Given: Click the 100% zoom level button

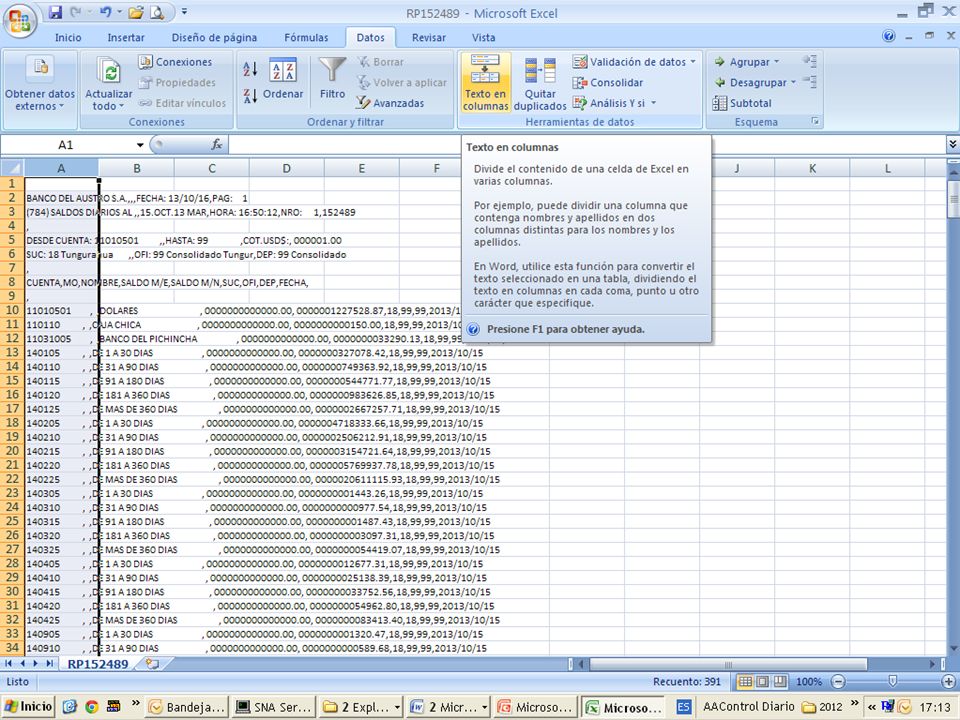Looking at the screenshot, I should point(809,681).
